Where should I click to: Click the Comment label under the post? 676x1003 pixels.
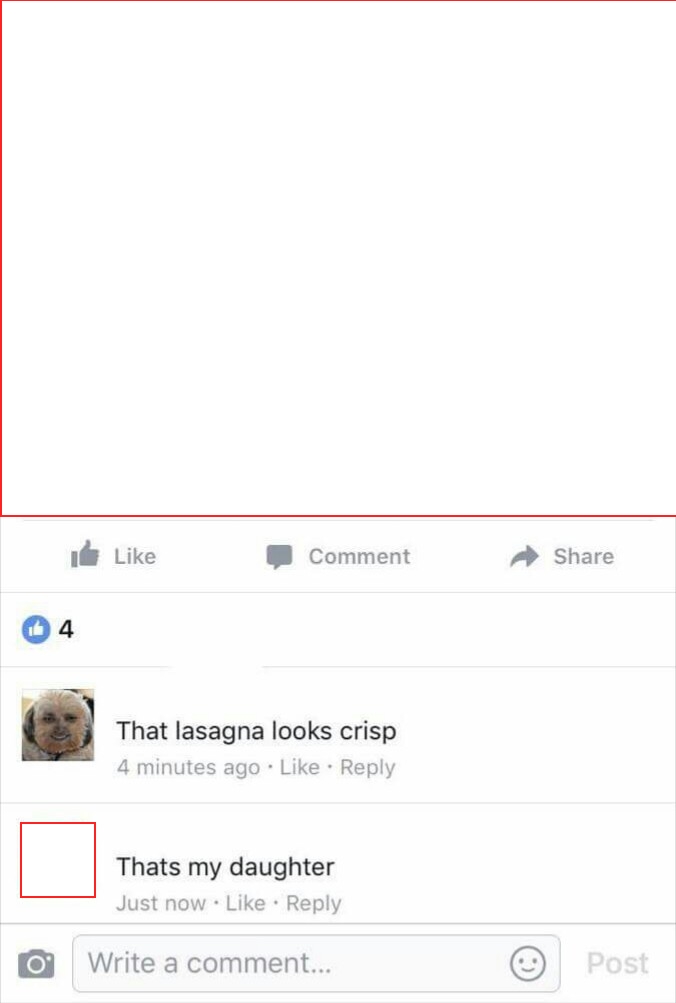coord(359,556)
